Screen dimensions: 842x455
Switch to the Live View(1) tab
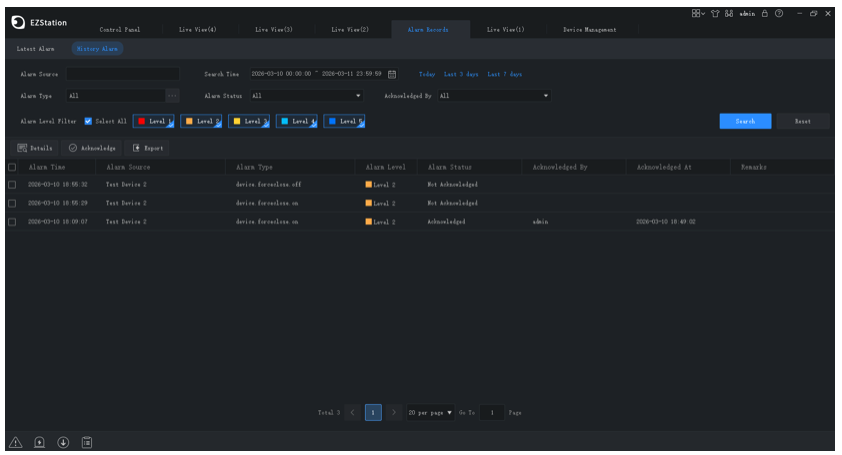[x=505, y=30]
